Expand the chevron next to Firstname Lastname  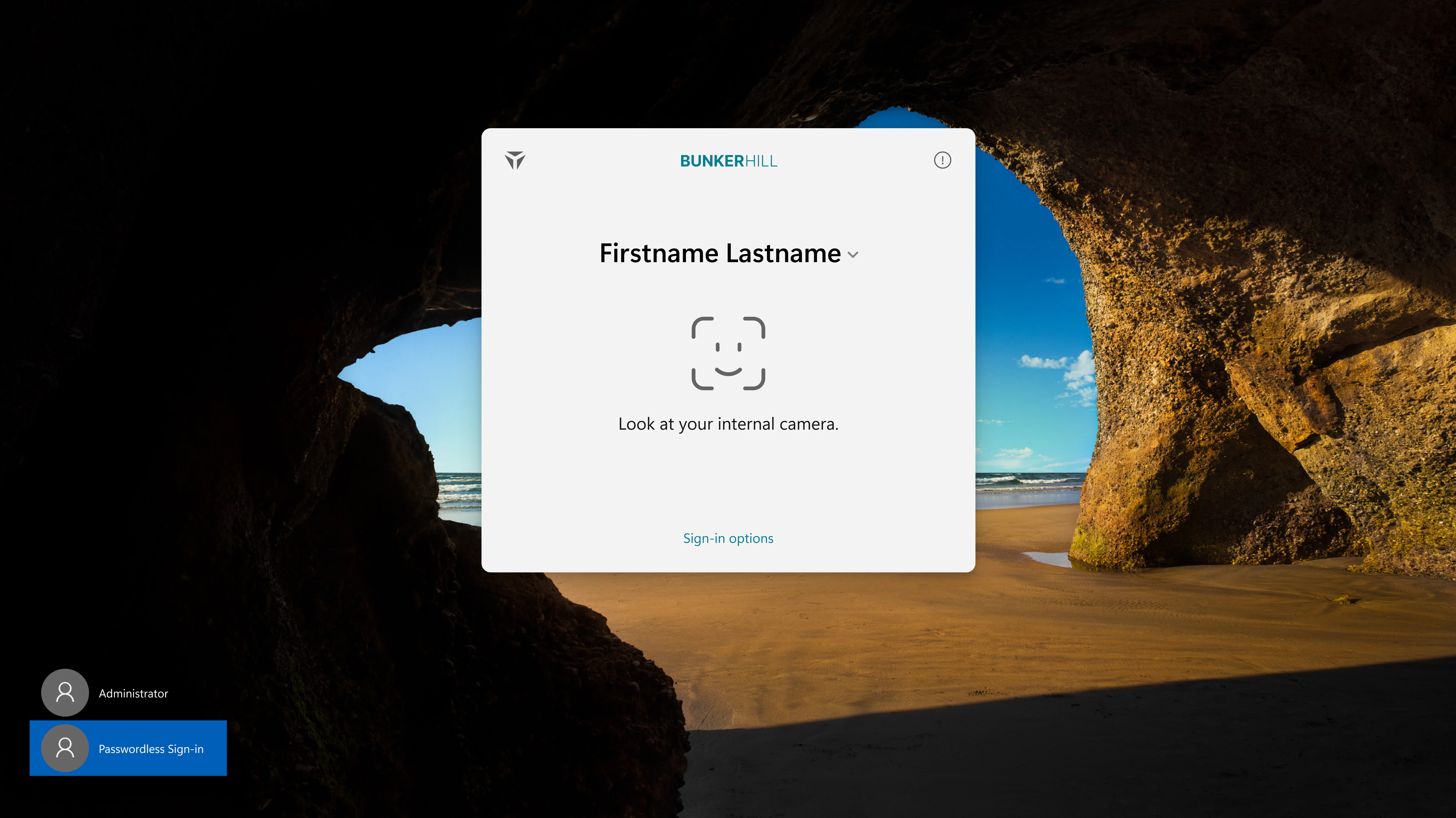[853, 255]
